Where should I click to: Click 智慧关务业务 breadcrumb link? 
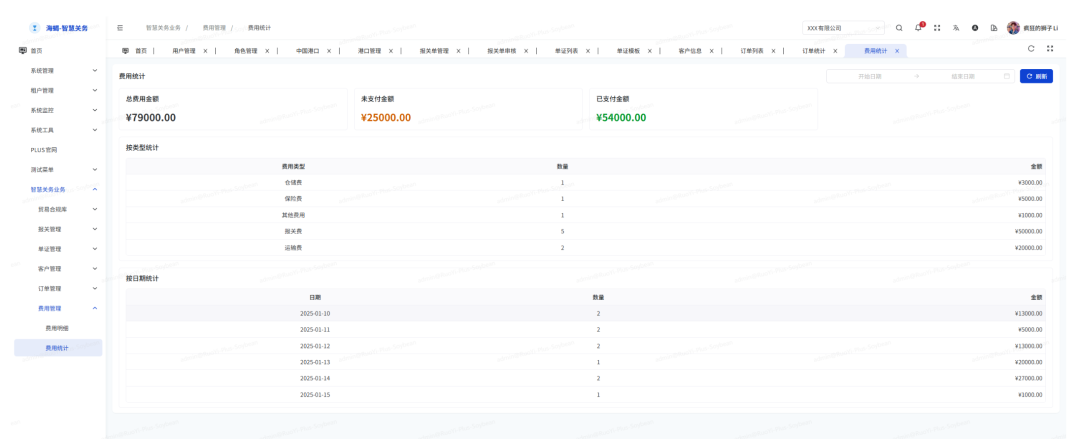point(163,28)
